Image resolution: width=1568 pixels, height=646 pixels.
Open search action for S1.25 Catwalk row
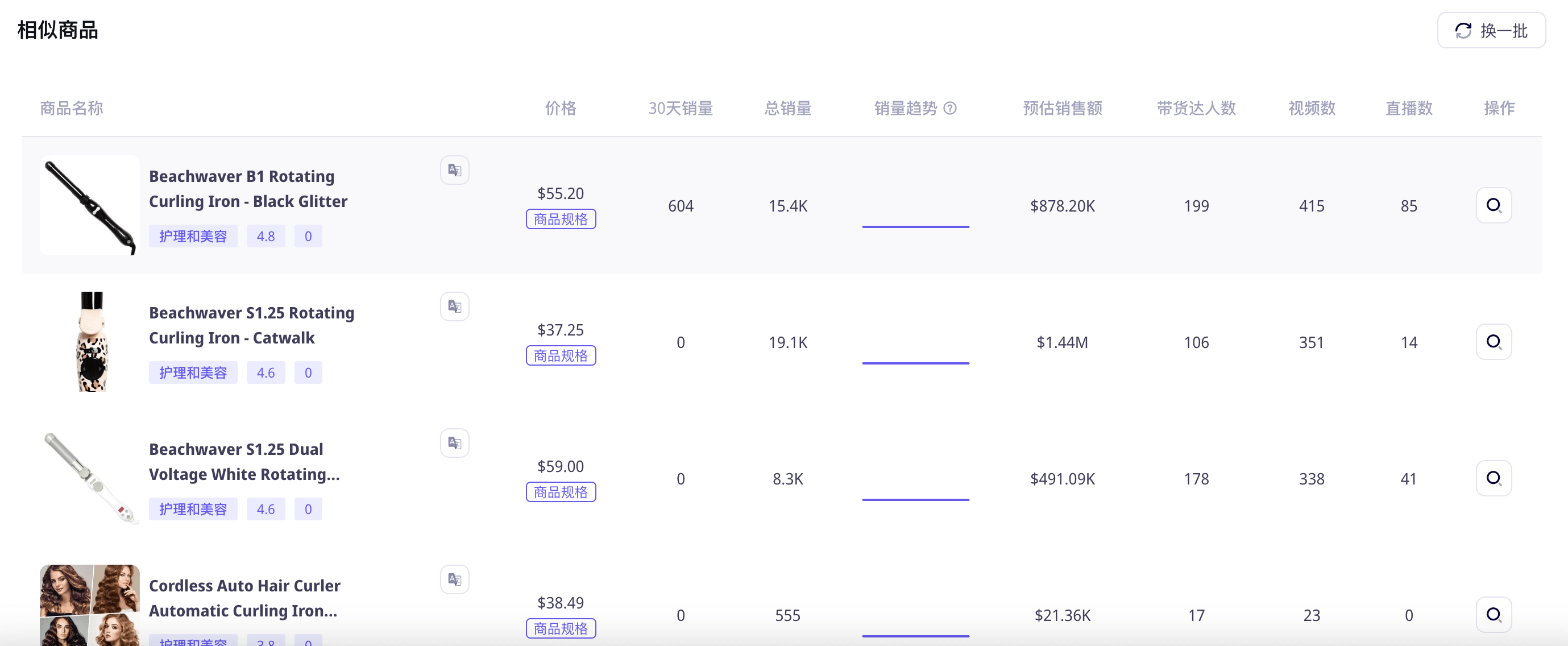(1493, 342)
